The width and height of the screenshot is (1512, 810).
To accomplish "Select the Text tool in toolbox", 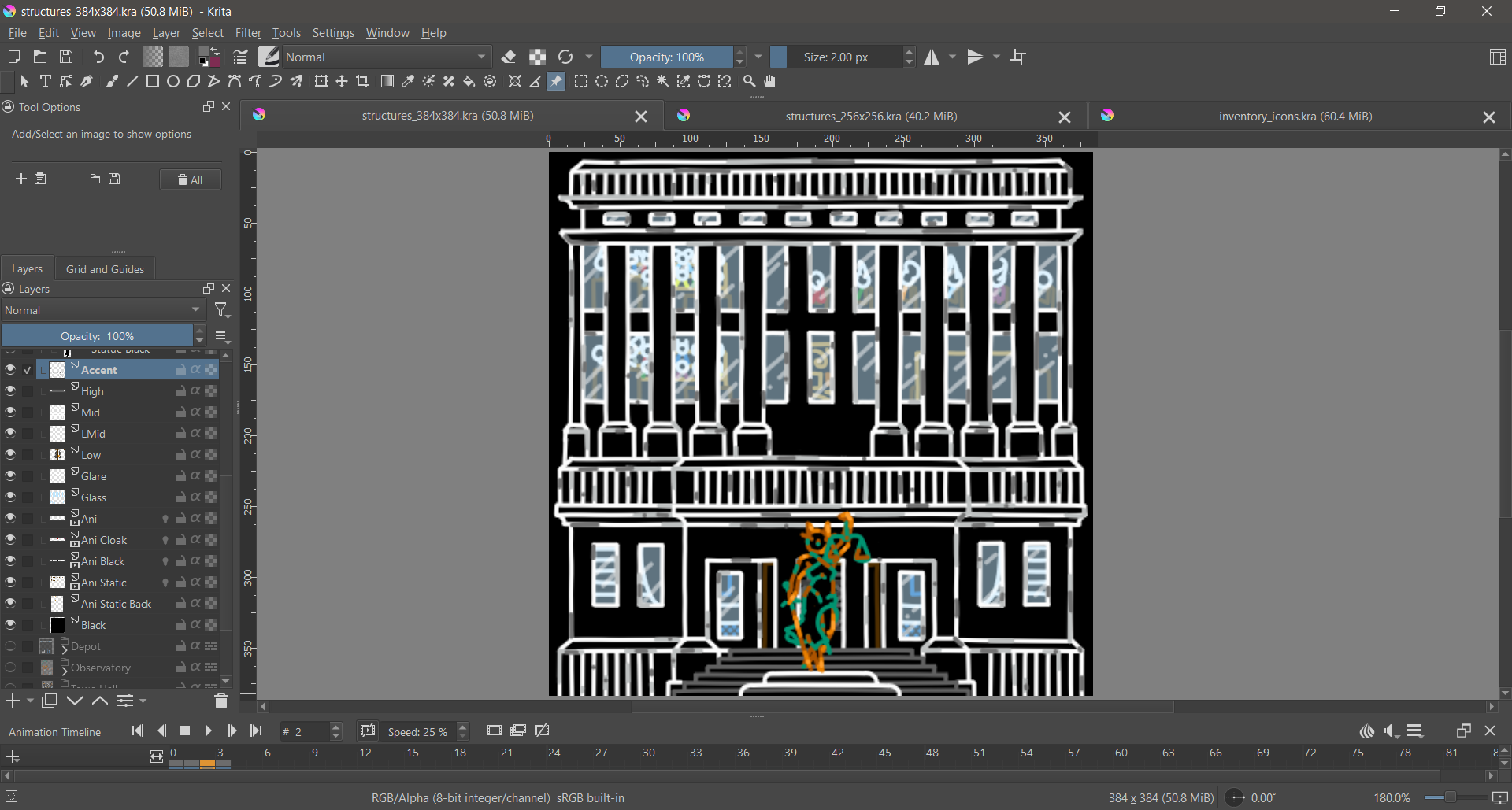I will click(46, 82).
